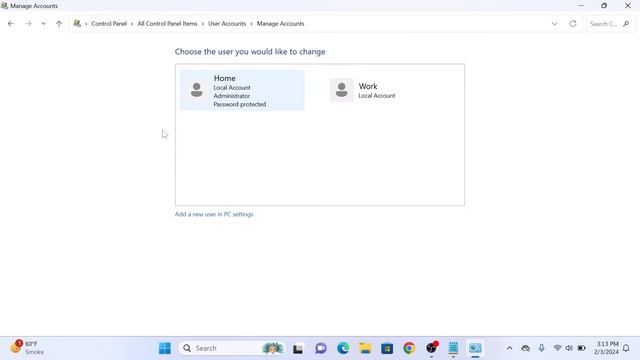
Task: Launch Microsoft Edge from taskbar
Action: [x=343, y=348]
